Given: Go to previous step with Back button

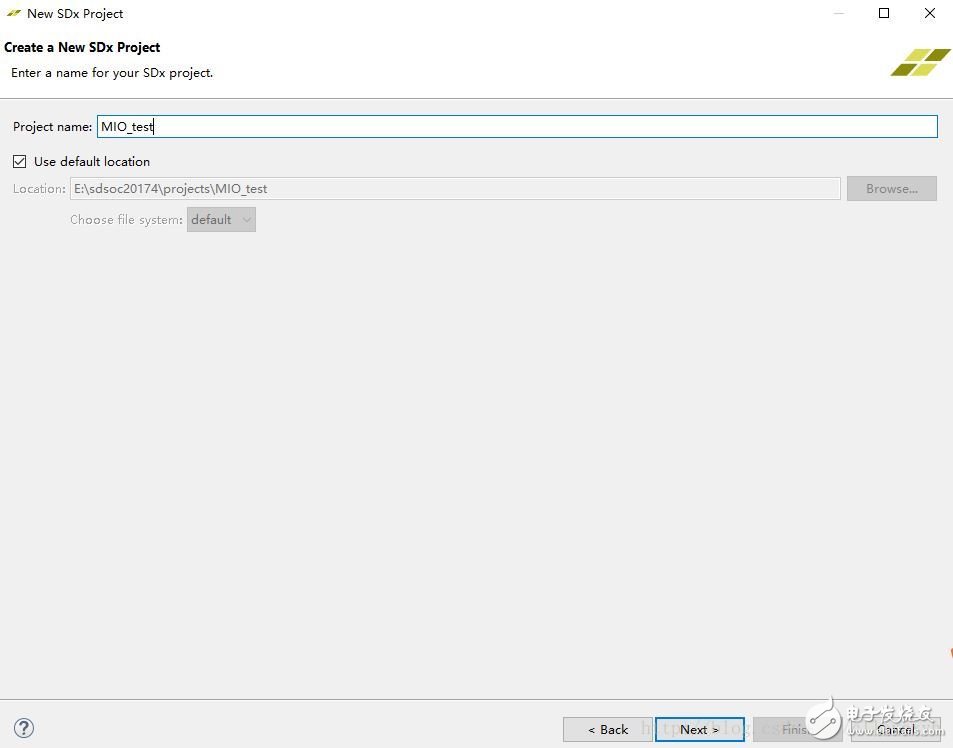Looking at the screenshot, I should (x=607, y=729).
